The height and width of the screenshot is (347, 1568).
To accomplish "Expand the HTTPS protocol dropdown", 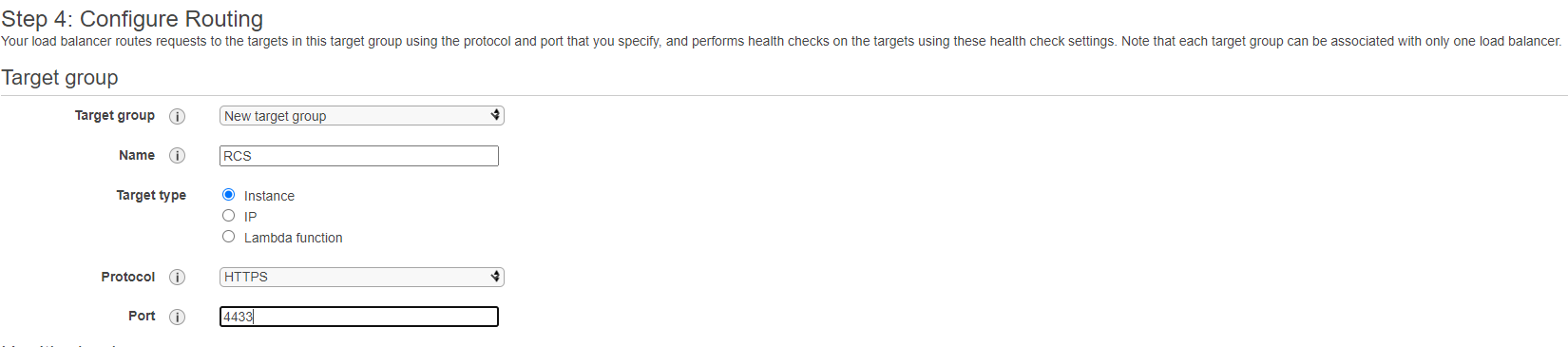I will coord(361,277).
